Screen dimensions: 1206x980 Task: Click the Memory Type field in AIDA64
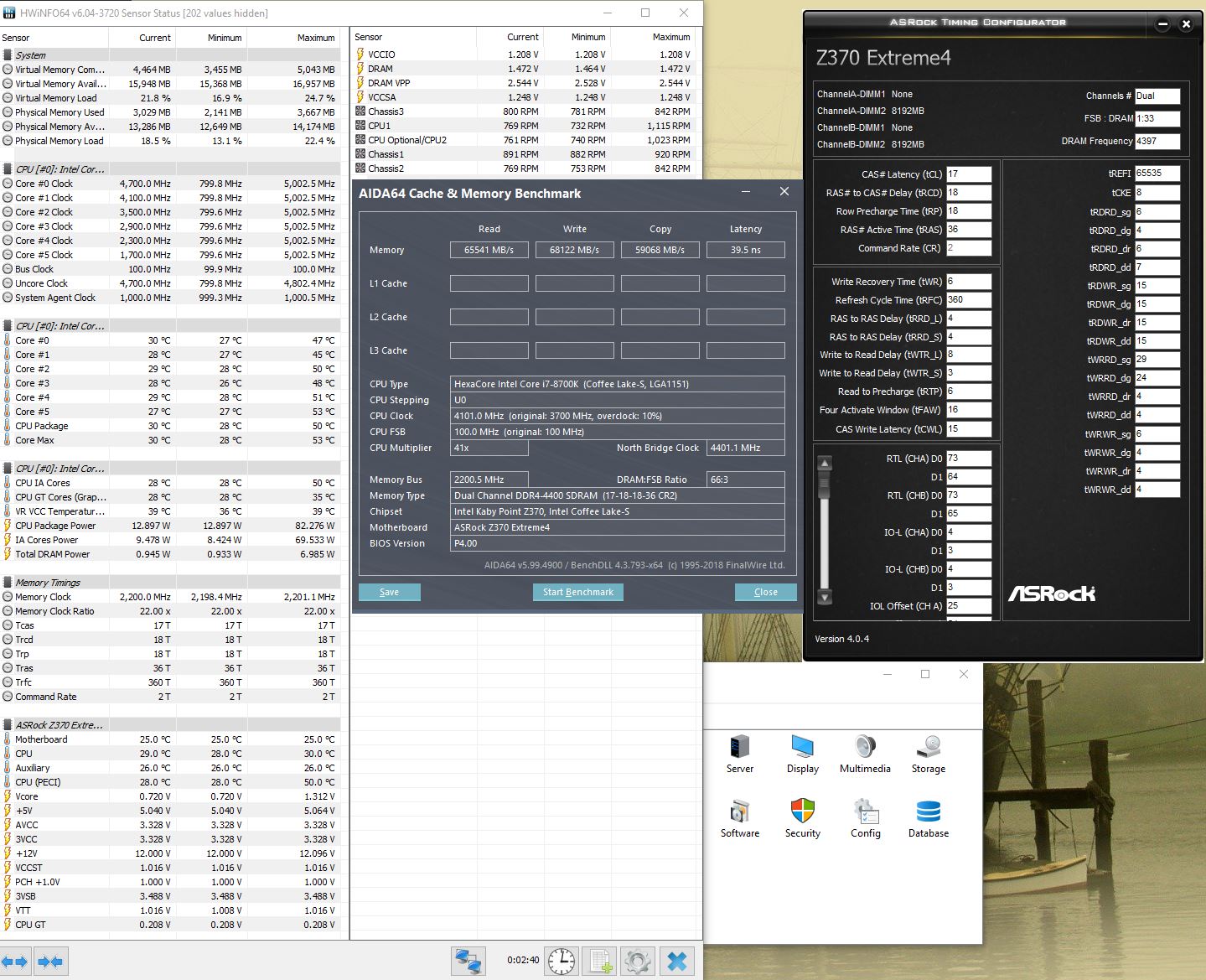pyautogui.click(x=617, y=495)
